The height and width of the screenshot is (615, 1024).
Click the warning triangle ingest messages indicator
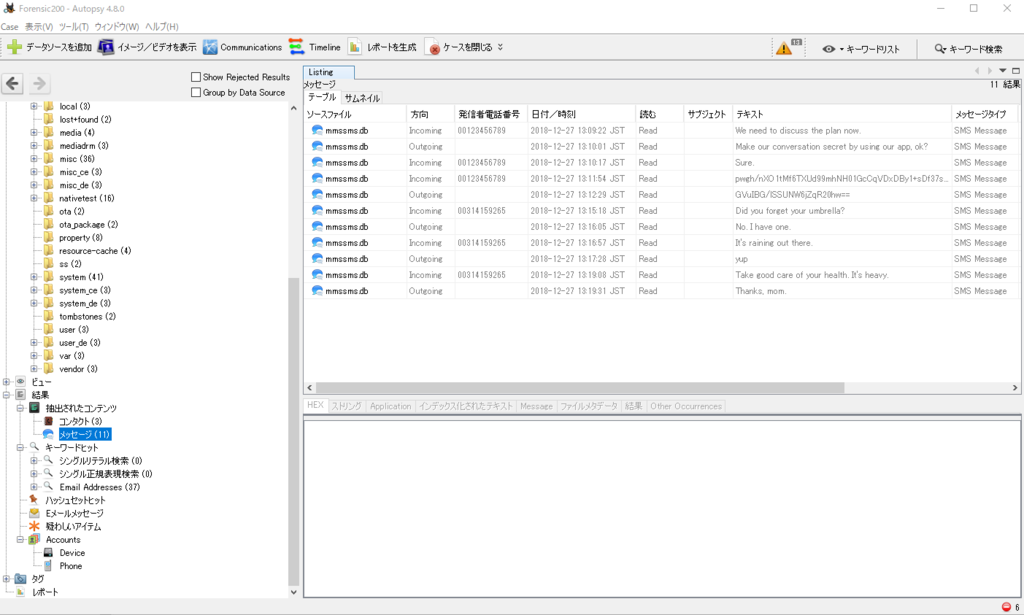[x=786, y=45]
